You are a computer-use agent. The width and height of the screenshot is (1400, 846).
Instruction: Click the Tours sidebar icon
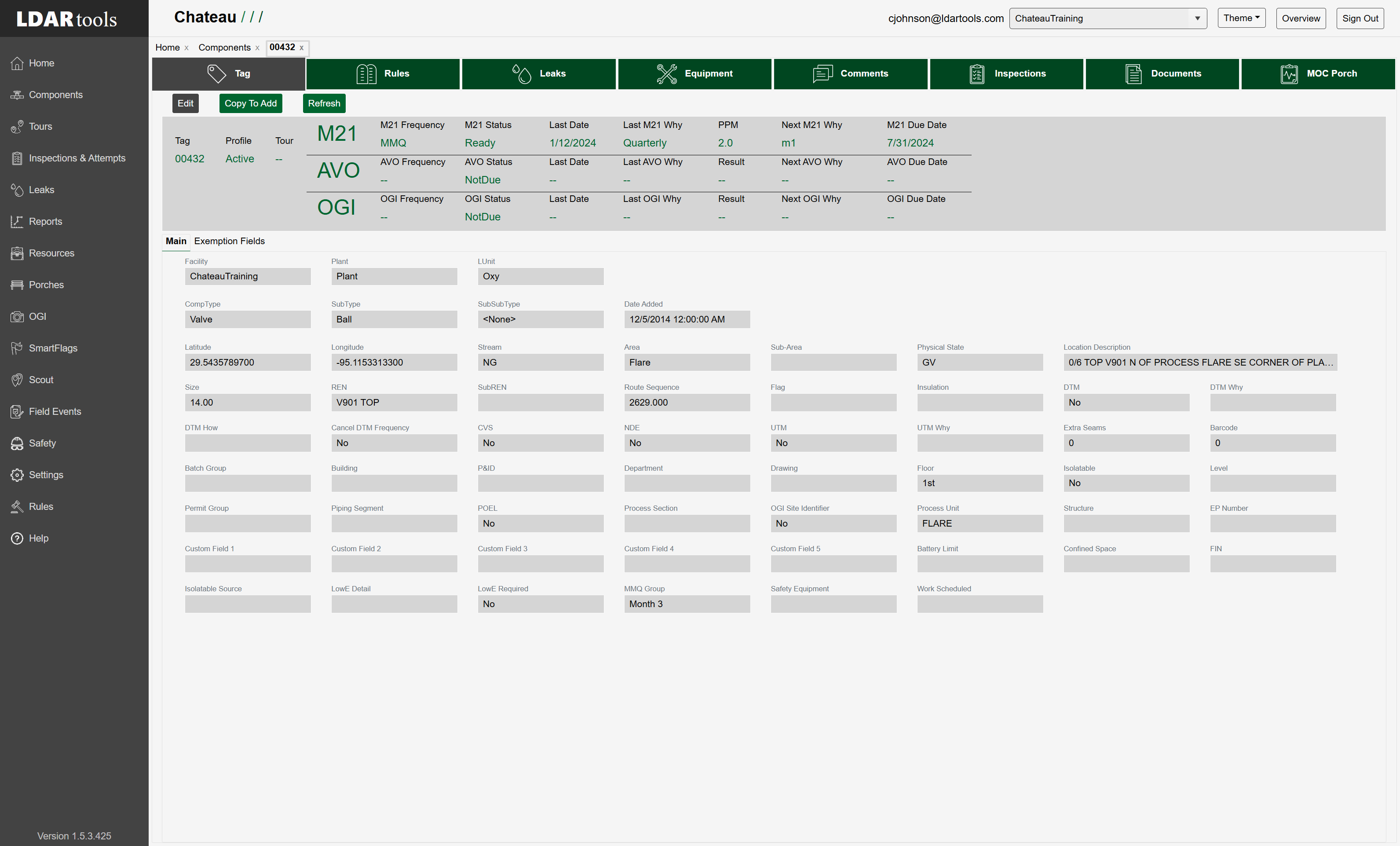point(17,127)
